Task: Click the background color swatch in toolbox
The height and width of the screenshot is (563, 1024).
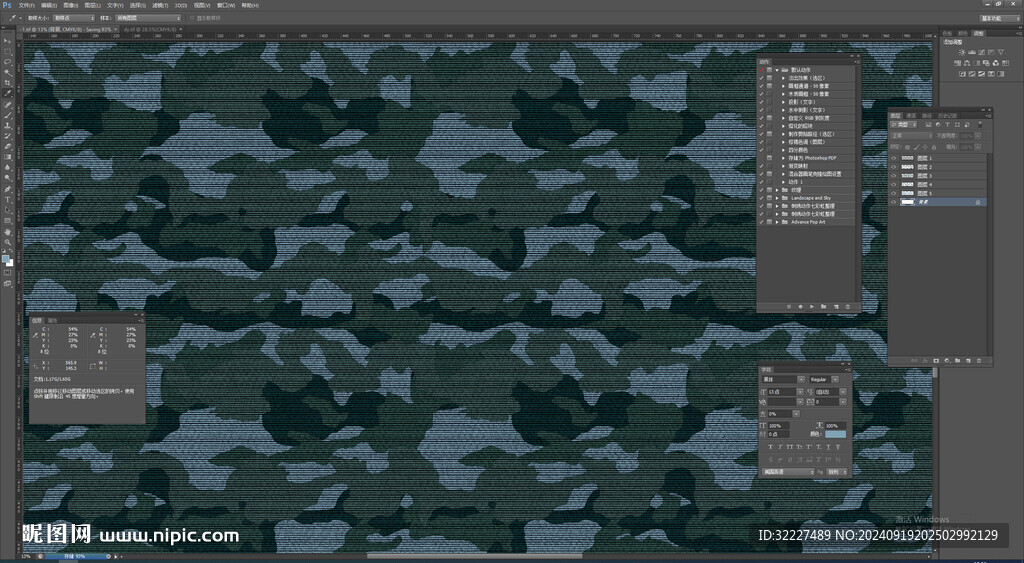Action: point(10,263)
